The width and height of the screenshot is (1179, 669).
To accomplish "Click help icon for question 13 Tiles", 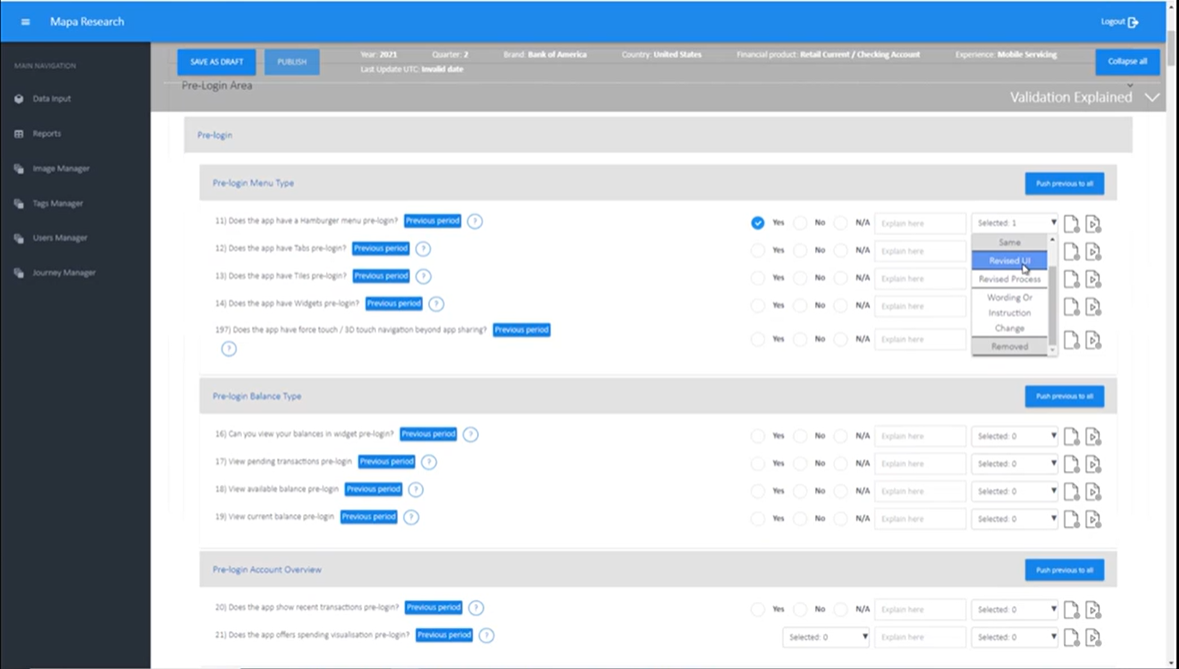I will pyautogui.click(x=423, y=276).
